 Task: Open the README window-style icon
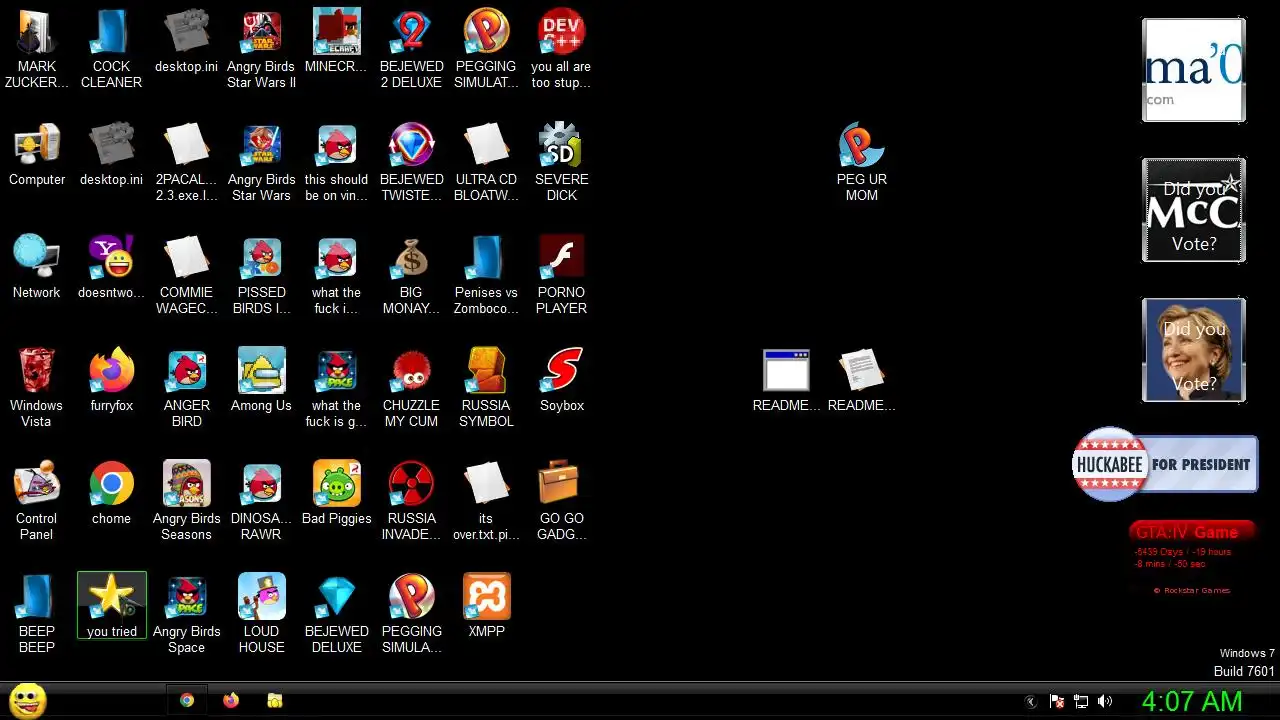point(786,381)
